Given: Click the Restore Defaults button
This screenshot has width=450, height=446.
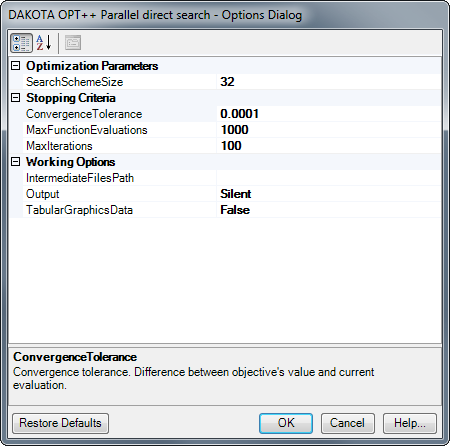Looking at the screenshot, I should 60,423.
